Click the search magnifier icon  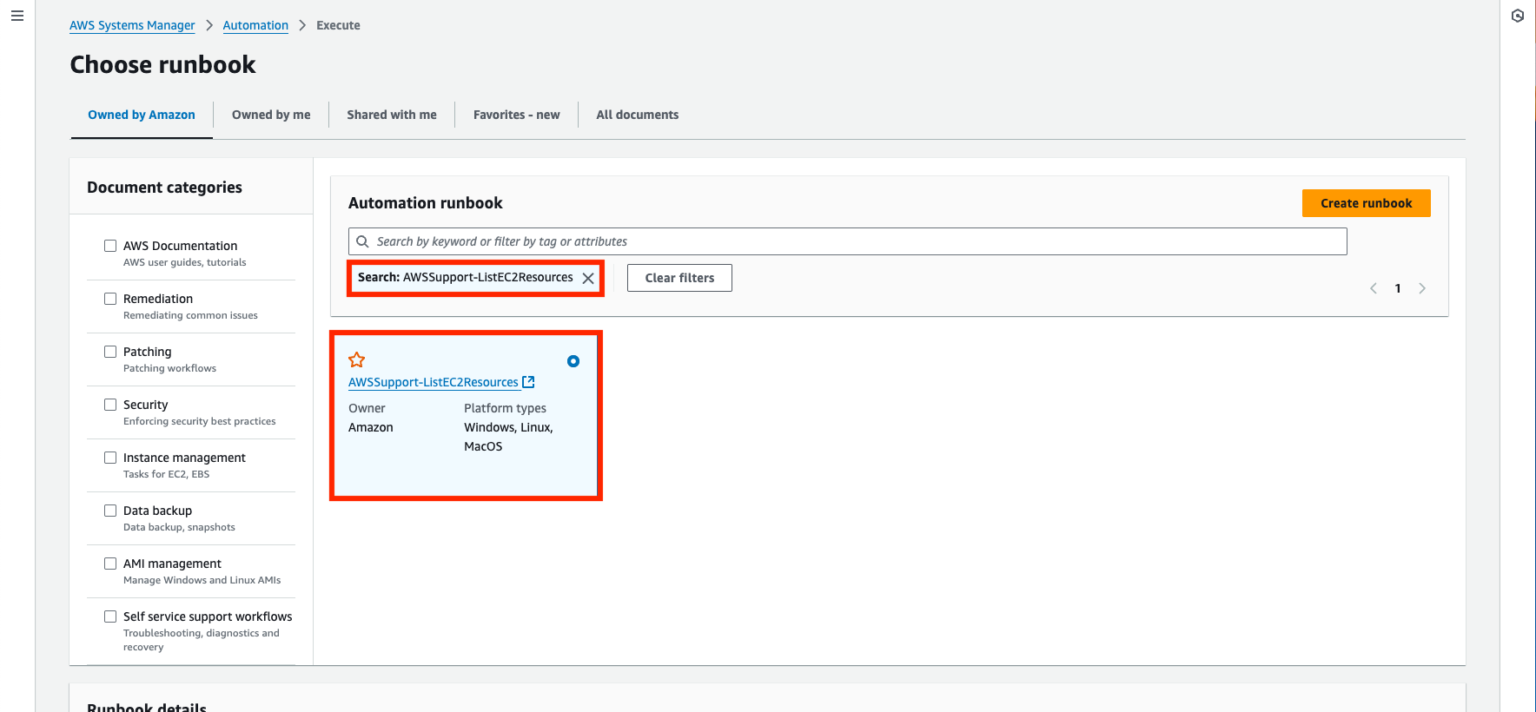click(x=362, y=241)
